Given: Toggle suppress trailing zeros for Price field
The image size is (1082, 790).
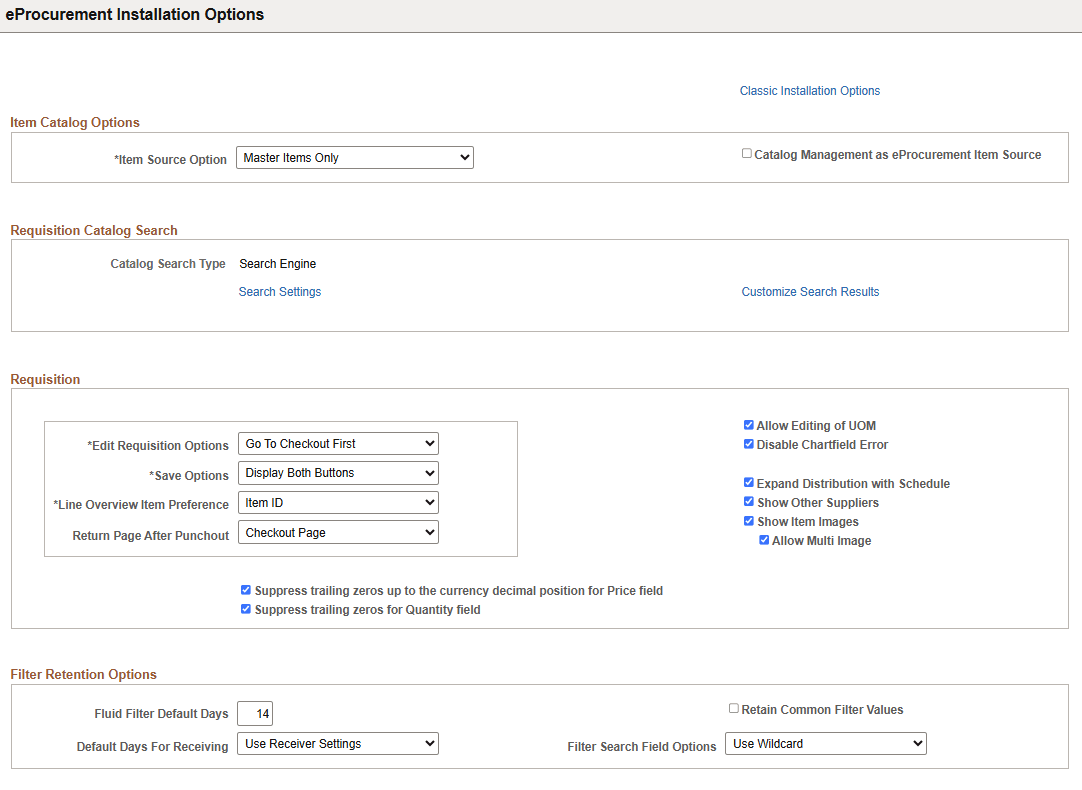Looking at the screenshot, I should [245, 589].
